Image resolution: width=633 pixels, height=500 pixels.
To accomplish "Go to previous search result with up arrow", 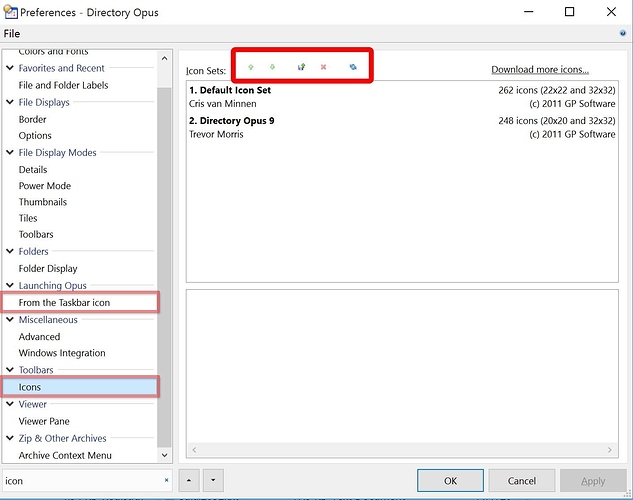I will point(190,481).
